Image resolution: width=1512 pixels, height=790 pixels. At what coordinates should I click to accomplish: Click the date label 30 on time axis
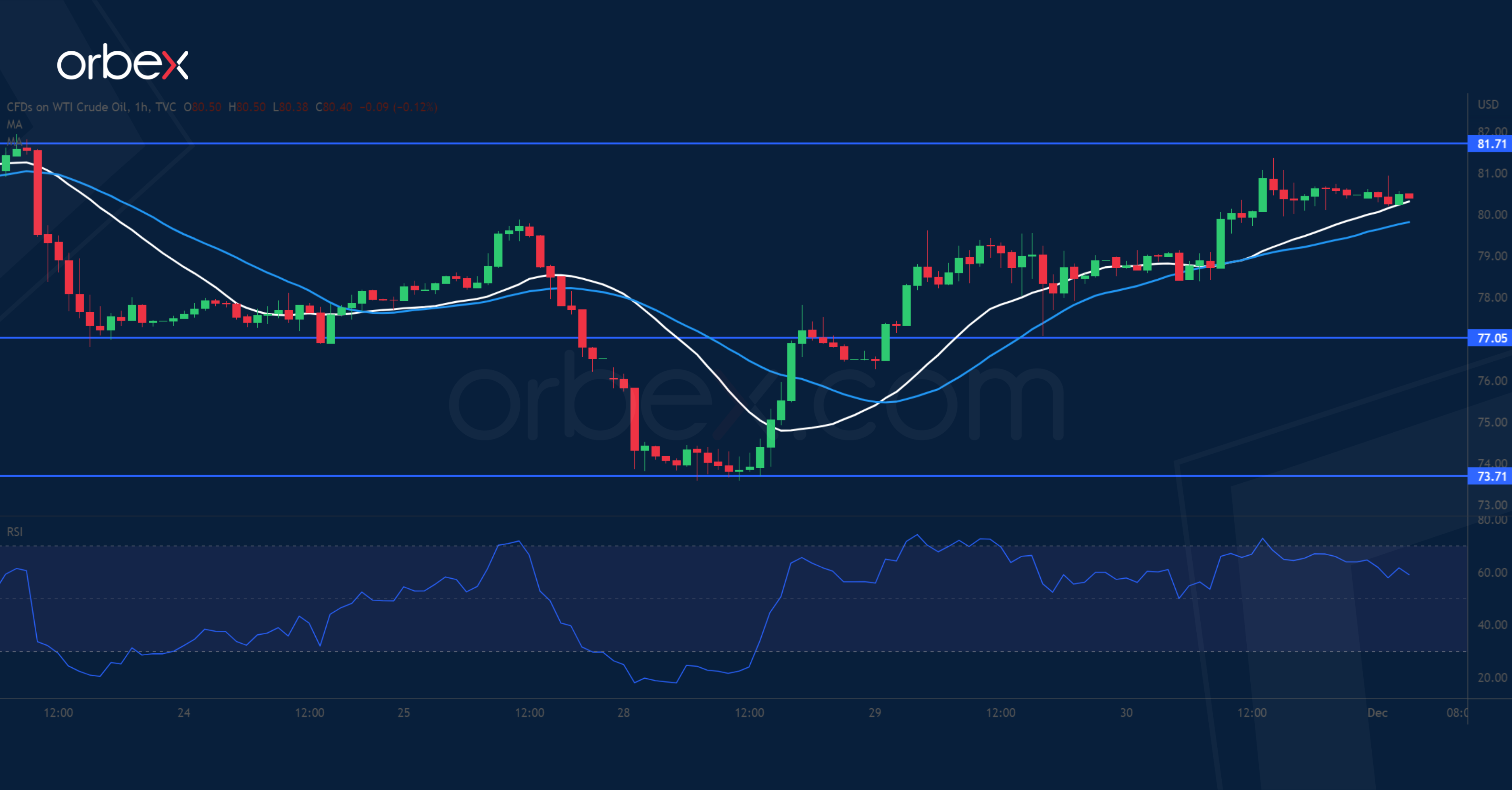[x=1126, y=713]
